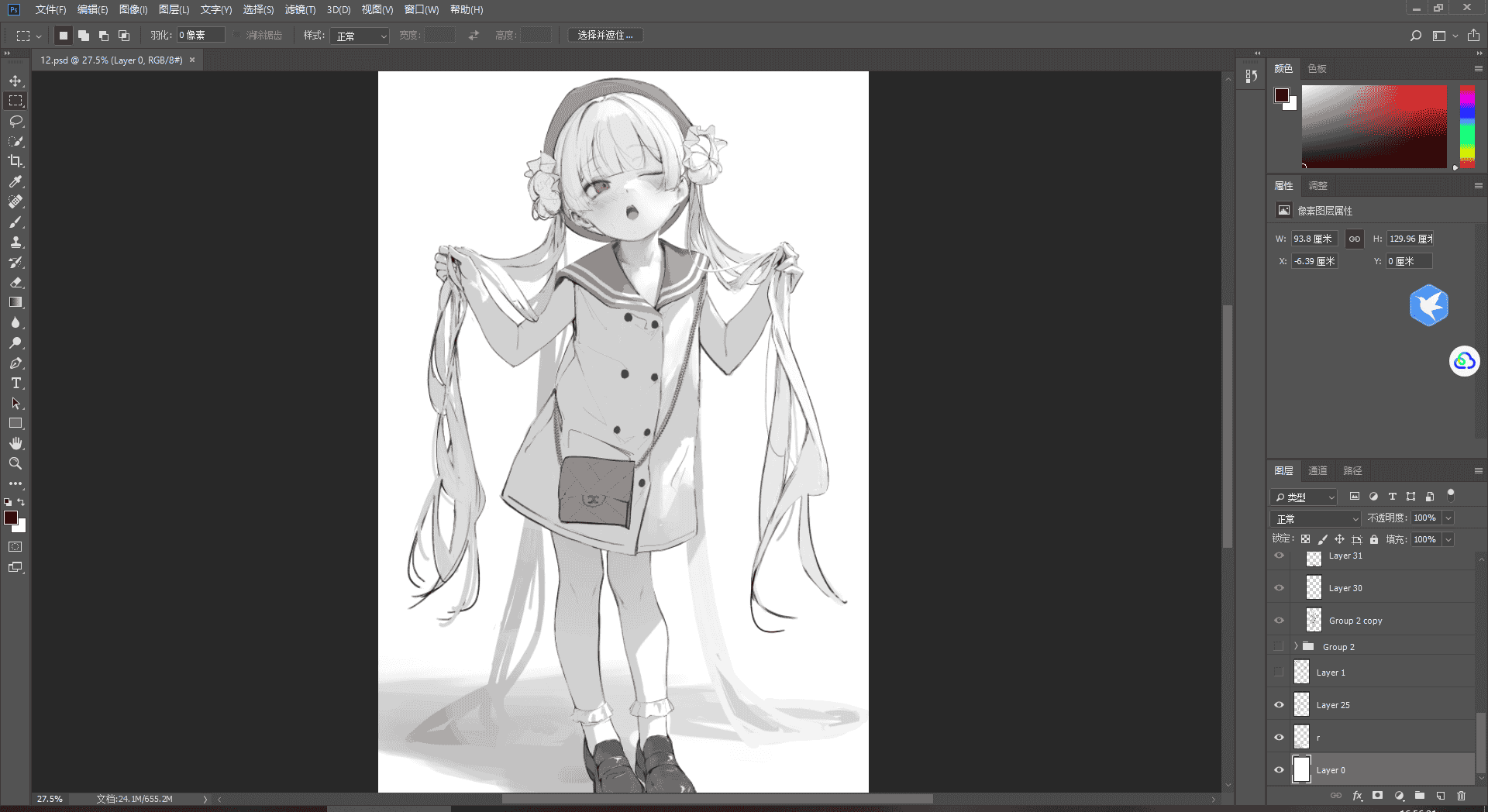Screen dimensions: 1488x812
Task: Click the link width and height button
Action: (x=1354, y=239)
